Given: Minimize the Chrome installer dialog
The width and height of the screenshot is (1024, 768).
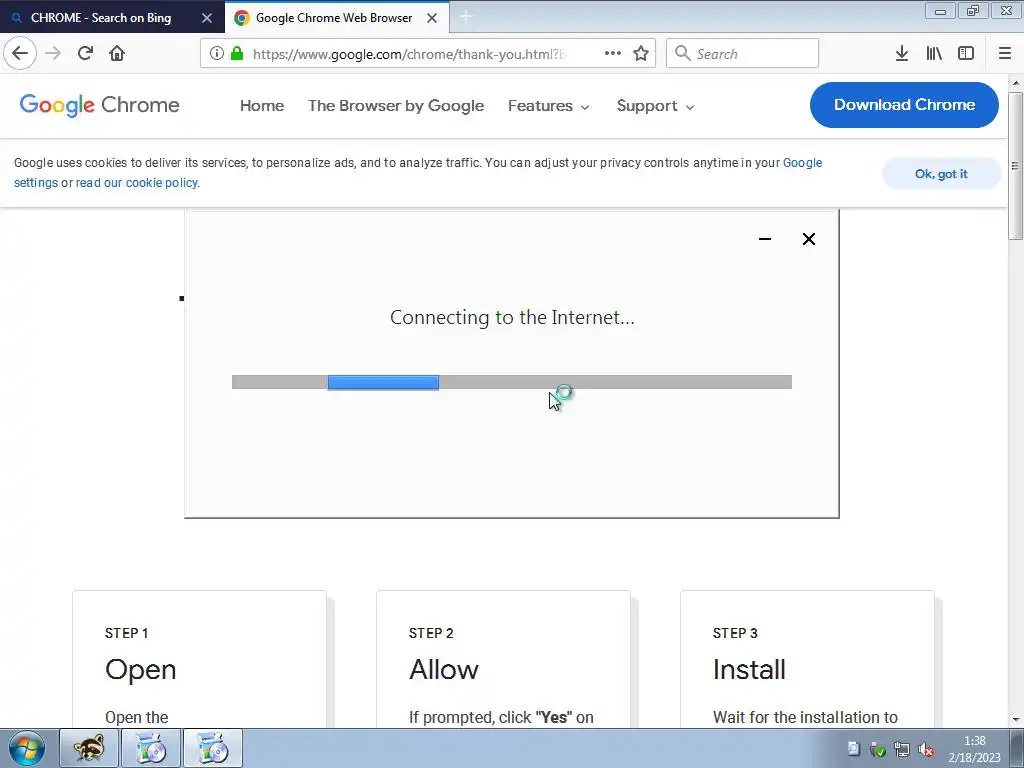Looking at the screenshot, I should tap(765, 239).
